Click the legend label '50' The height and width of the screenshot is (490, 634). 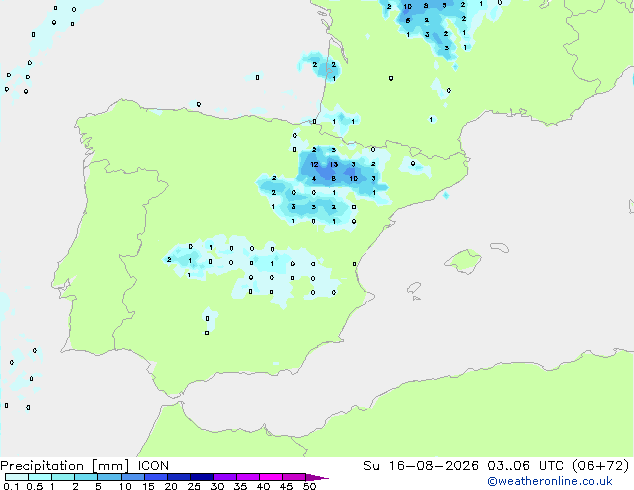tap(309, 486)
